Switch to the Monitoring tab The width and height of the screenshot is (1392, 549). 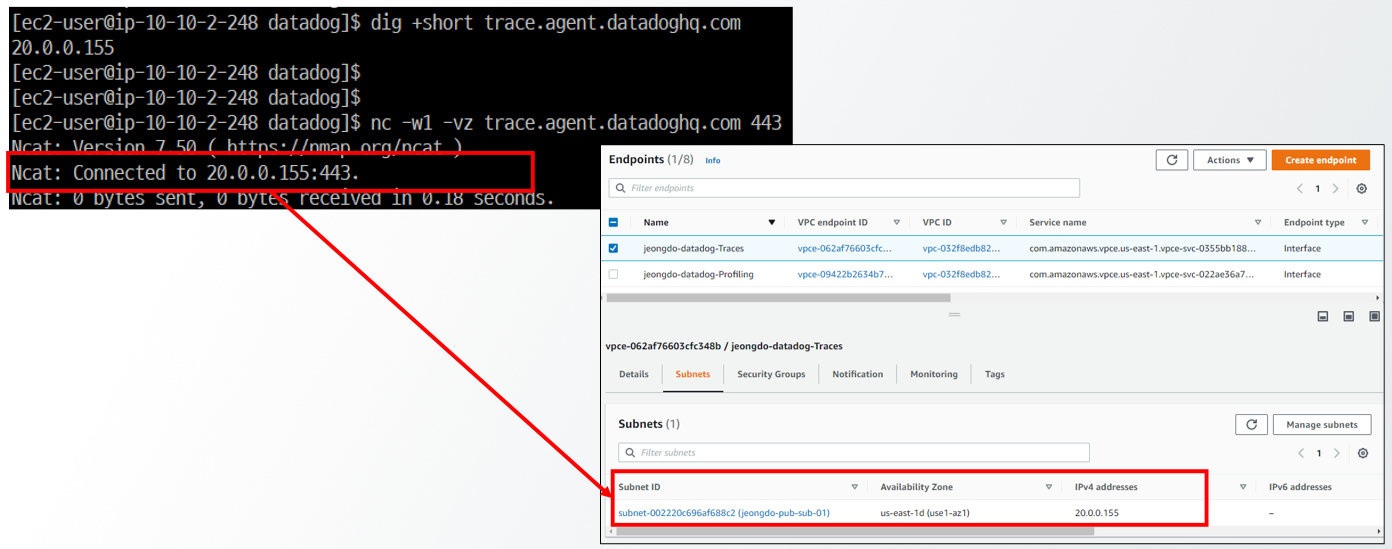(934, 374)
